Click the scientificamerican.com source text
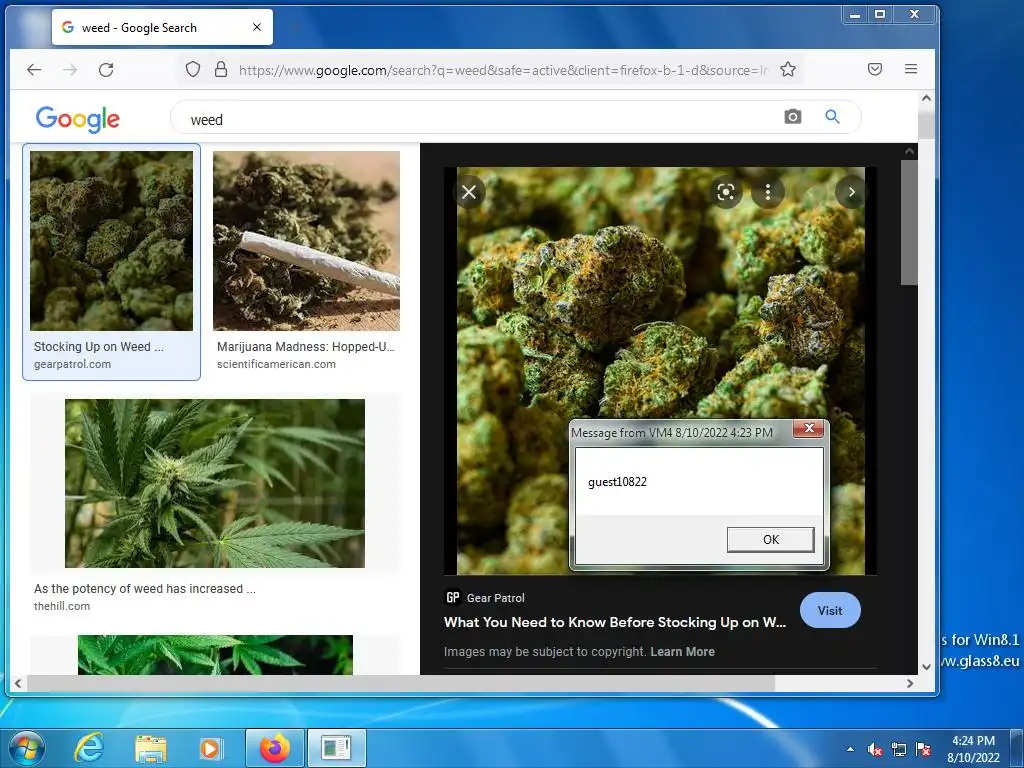 tap(276, 364)
